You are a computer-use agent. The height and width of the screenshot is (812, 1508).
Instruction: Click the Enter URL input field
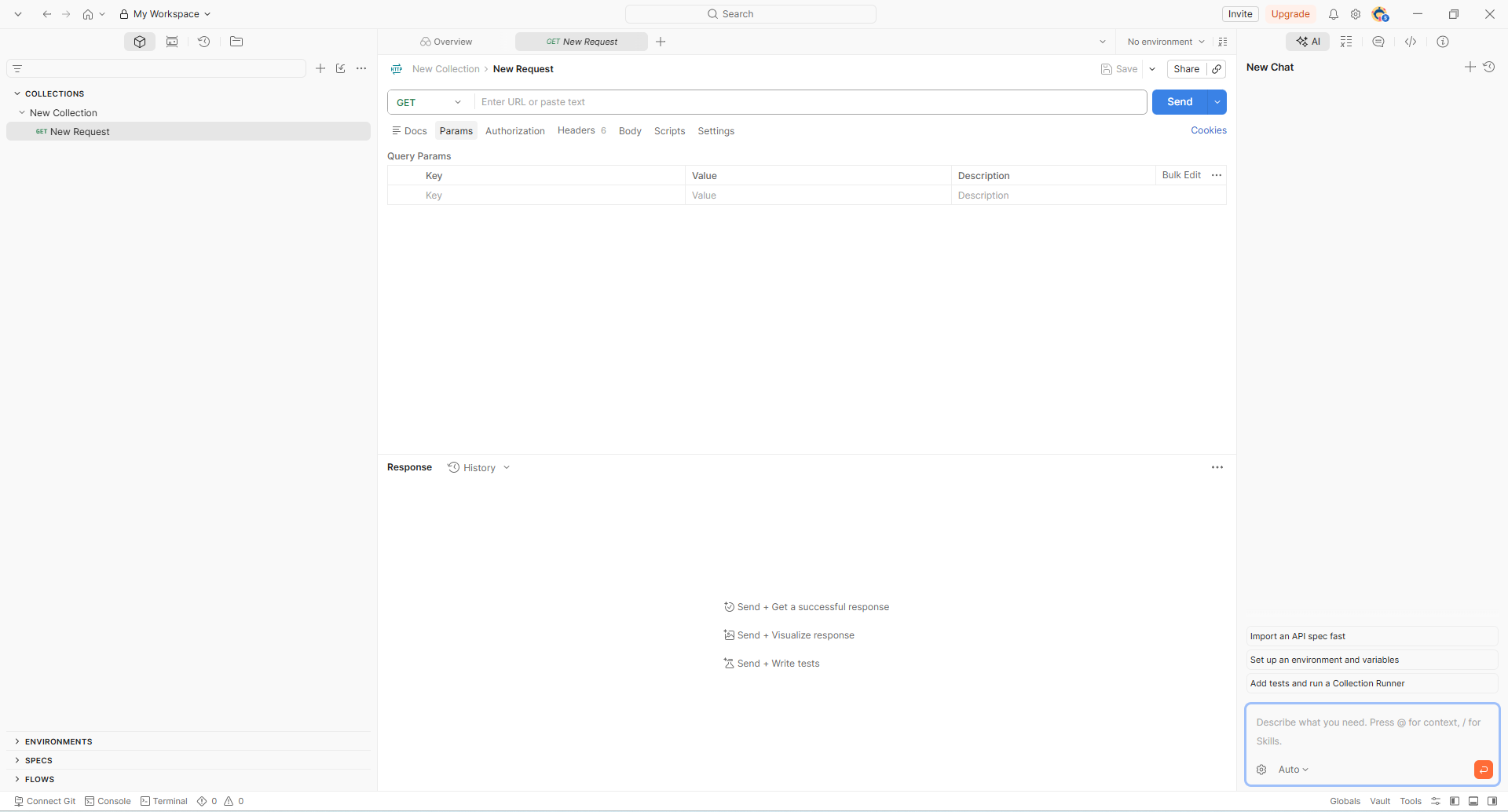(811, 102)
